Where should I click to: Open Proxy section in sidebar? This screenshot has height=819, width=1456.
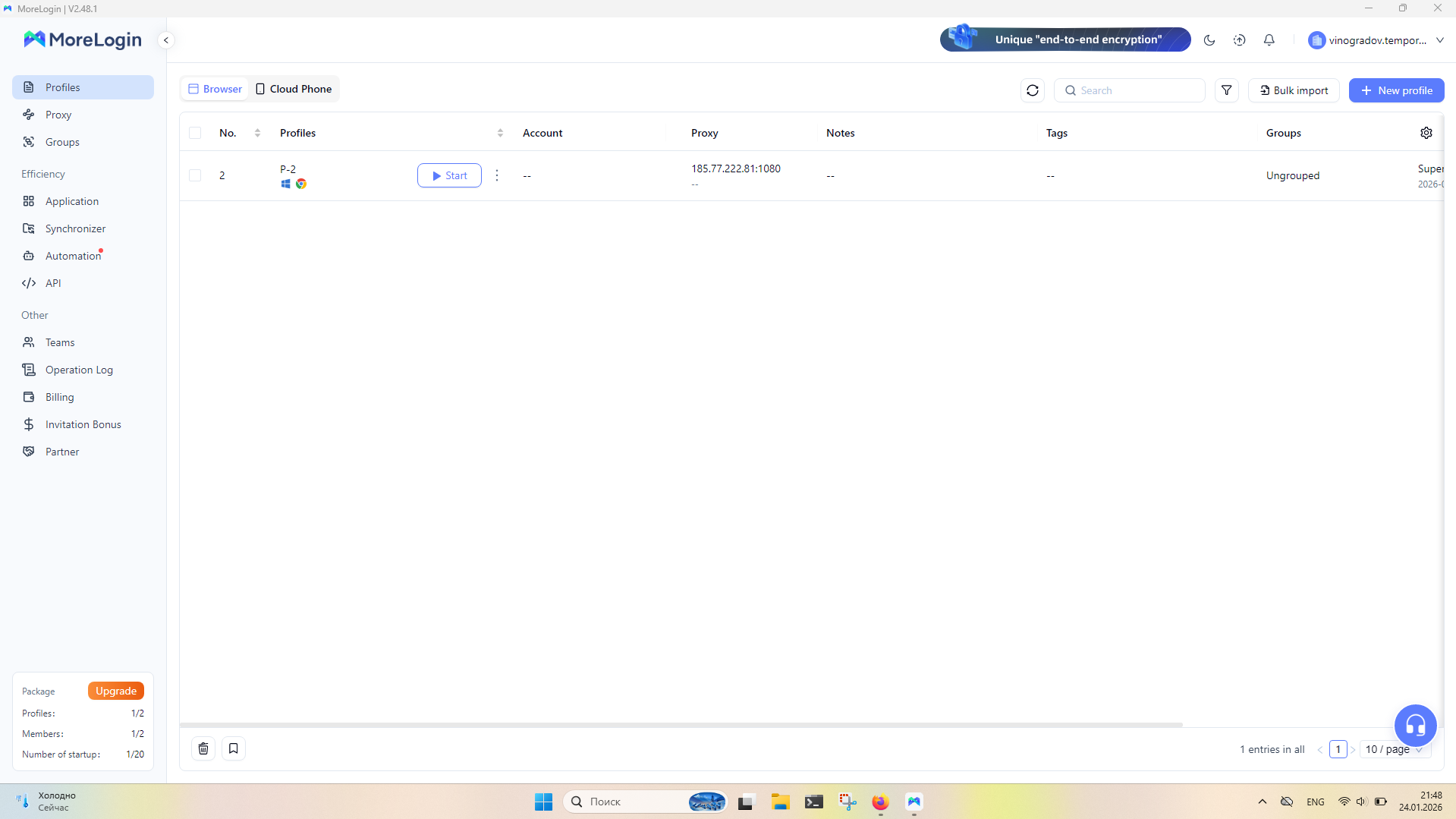coord(83,115)
